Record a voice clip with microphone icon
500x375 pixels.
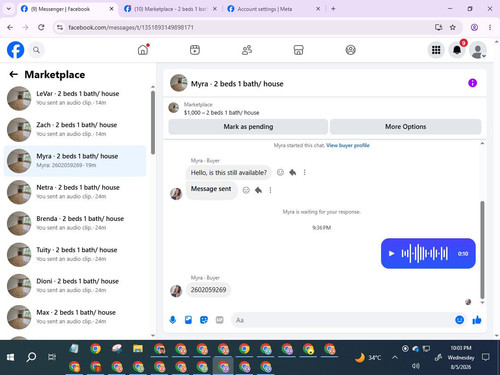173,320
